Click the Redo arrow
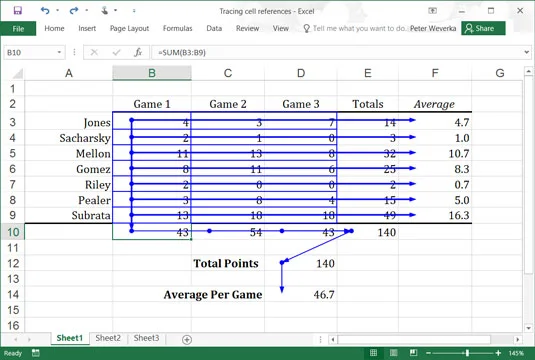 (x=74, y=11)
